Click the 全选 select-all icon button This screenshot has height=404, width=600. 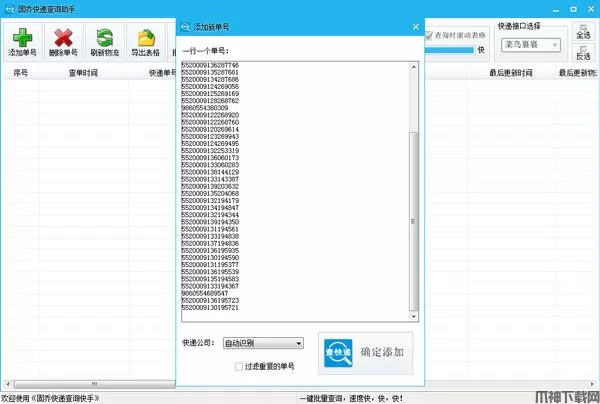583,31
